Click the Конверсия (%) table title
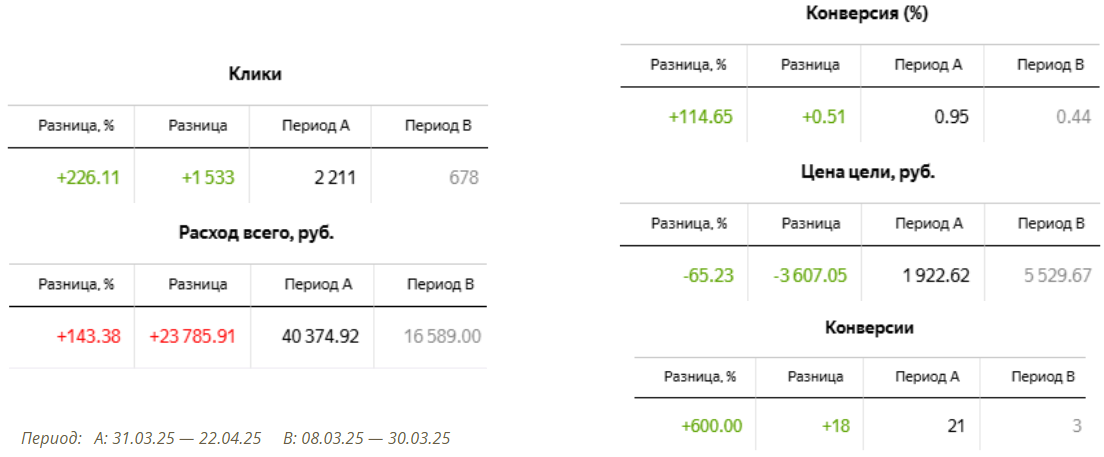 (x=867, y=13)
